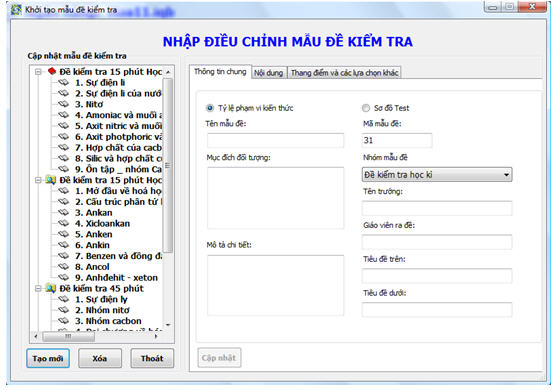Image resolution: width=558 pixels, height=390 pixels.
Task: Click book icon beside 1. Sự điện li
Action: coord(63,83)
